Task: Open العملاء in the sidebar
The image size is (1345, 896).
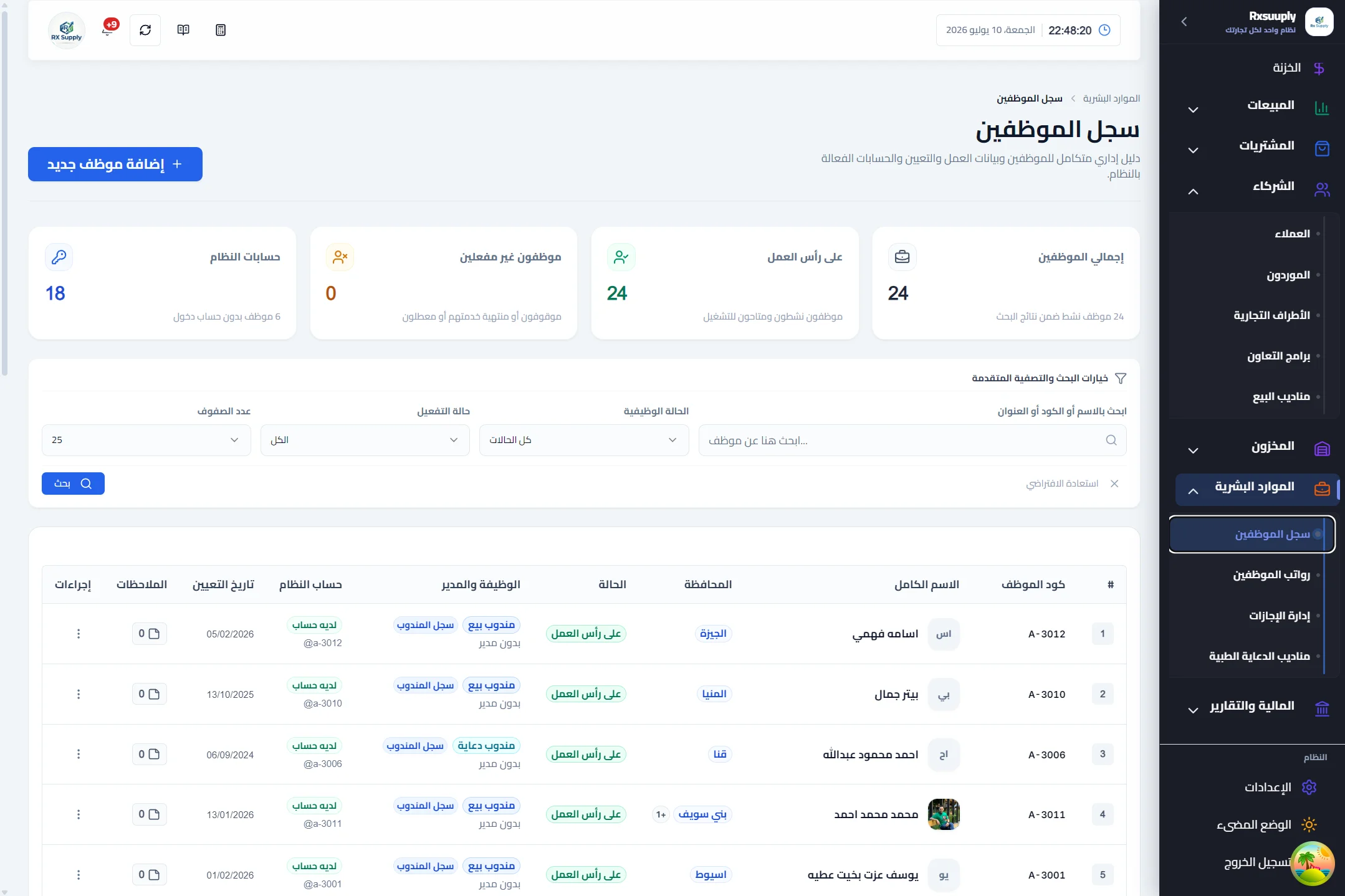Action: pos(1292,234)
